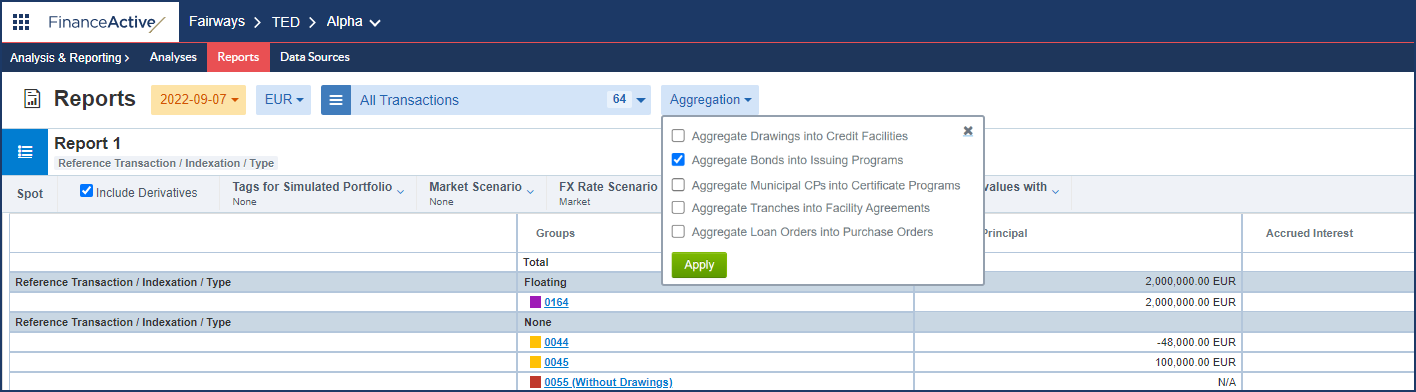The image size is (1416, 392).
Task: Uncheck Aggregate Bonds into Issuing Programs
Action: pyautogui.click(x=679, y=160)
